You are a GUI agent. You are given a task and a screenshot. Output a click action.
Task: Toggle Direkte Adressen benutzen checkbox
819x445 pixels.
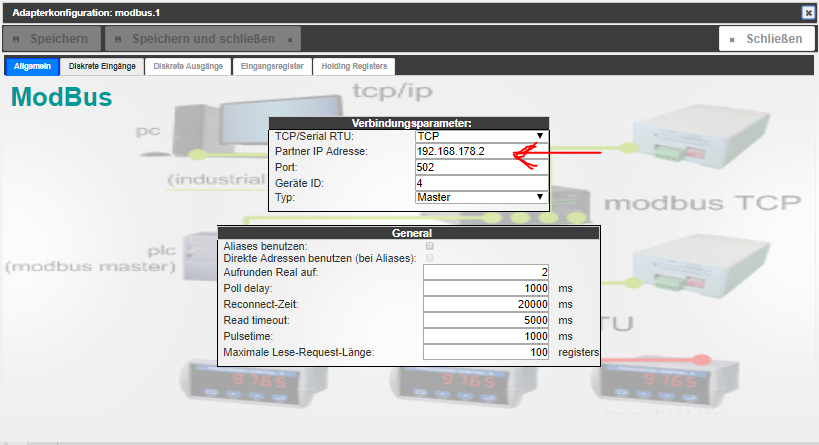click(x=430, y=258)
